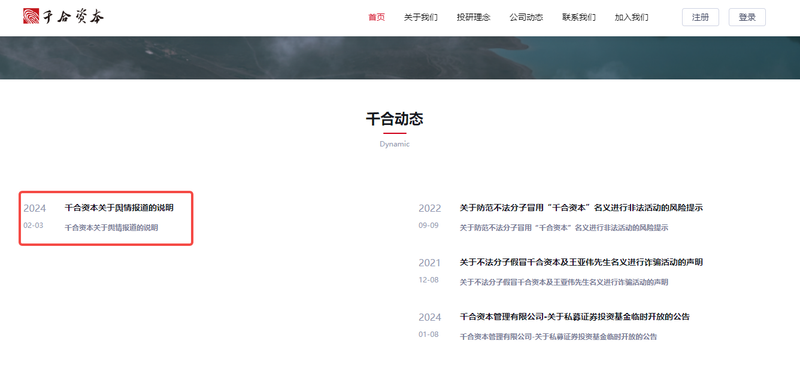Click the date 2024 02-03

[x=34, y=216]
